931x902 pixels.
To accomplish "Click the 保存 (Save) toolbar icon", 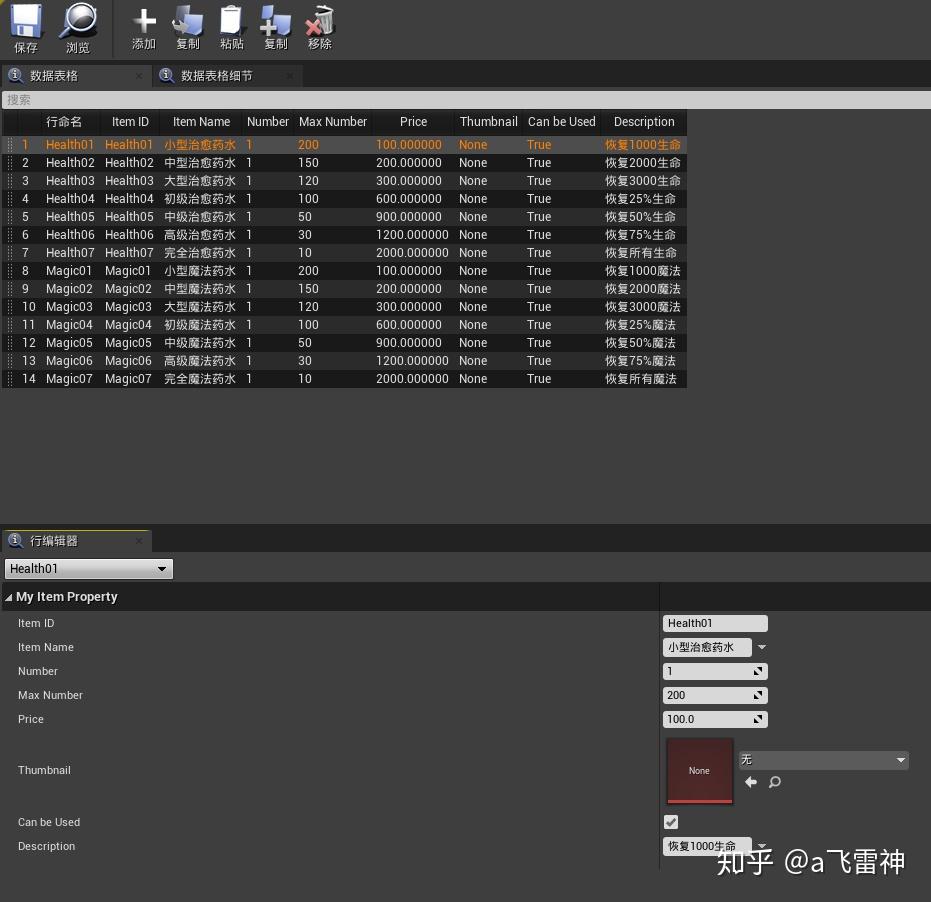I will [25, 27].
